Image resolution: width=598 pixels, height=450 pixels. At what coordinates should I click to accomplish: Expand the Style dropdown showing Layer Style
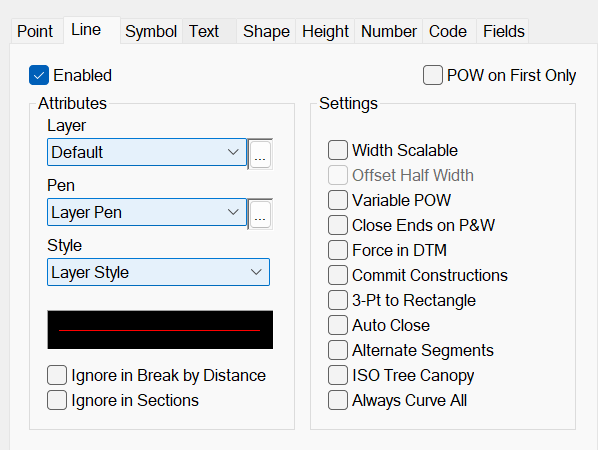click(x=158, y=272)
